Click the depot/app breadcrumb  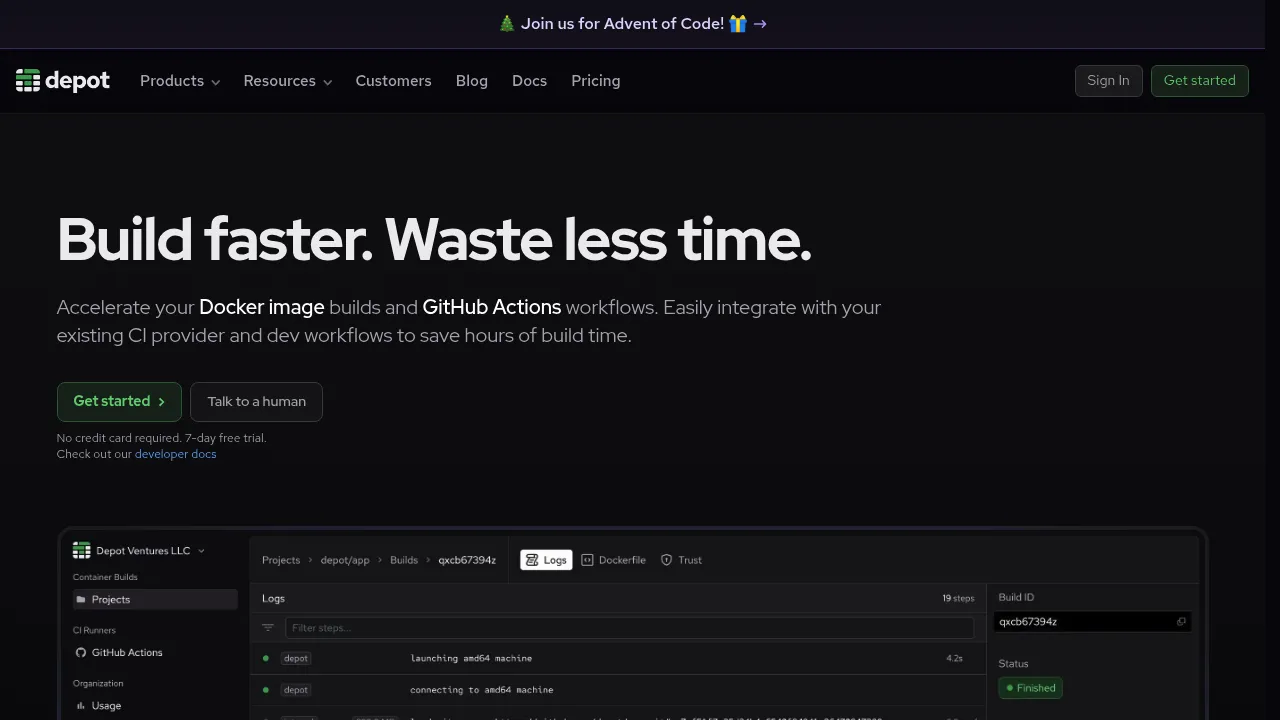tap(345, 560)
